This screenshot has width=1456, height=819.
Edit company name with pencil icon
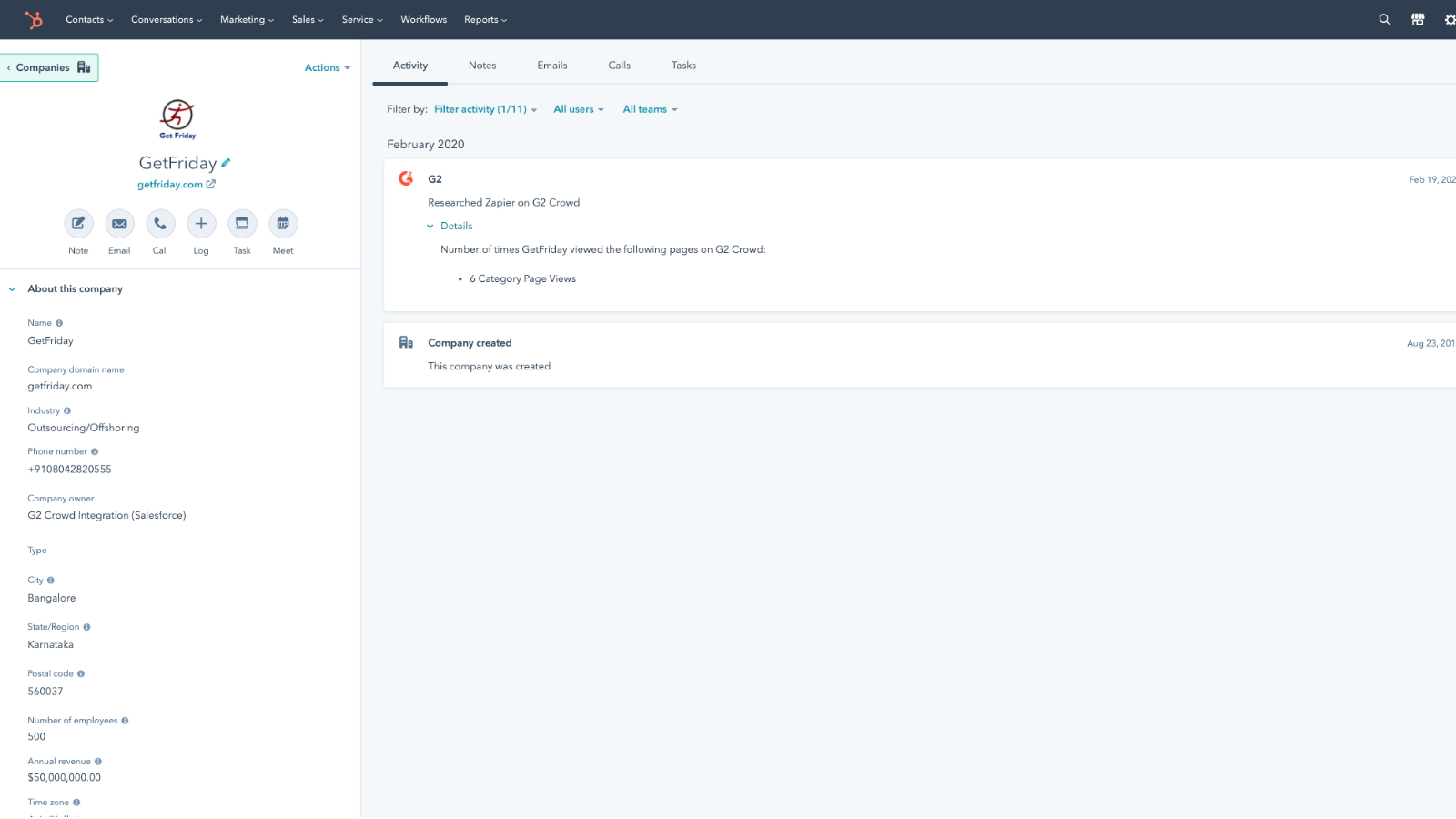click(226, 163)
